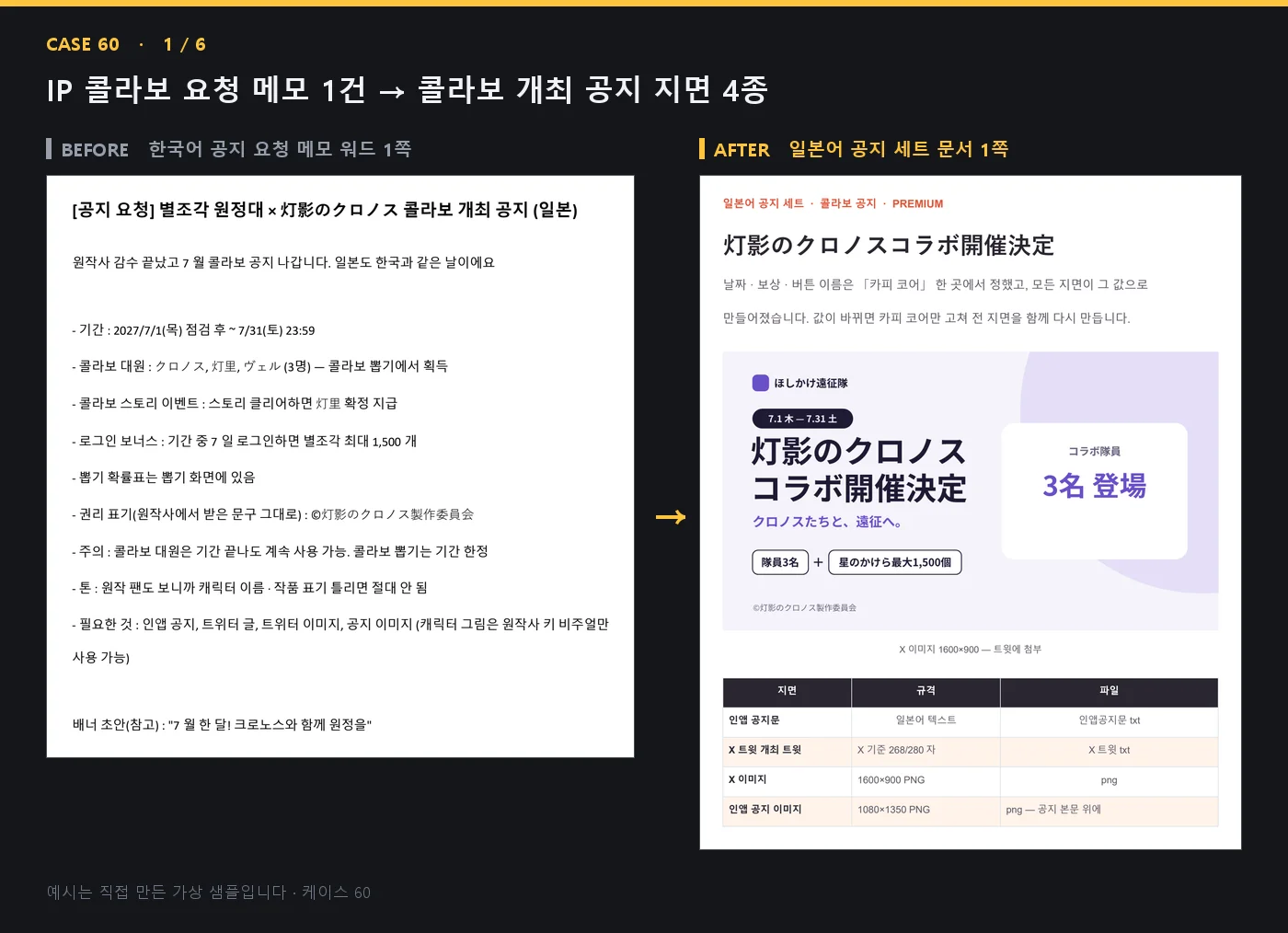Click the memo line starting "- 주의 : 콜라보 대원은"
This screenshot has width=1288, height=933.
pos(280,551)
